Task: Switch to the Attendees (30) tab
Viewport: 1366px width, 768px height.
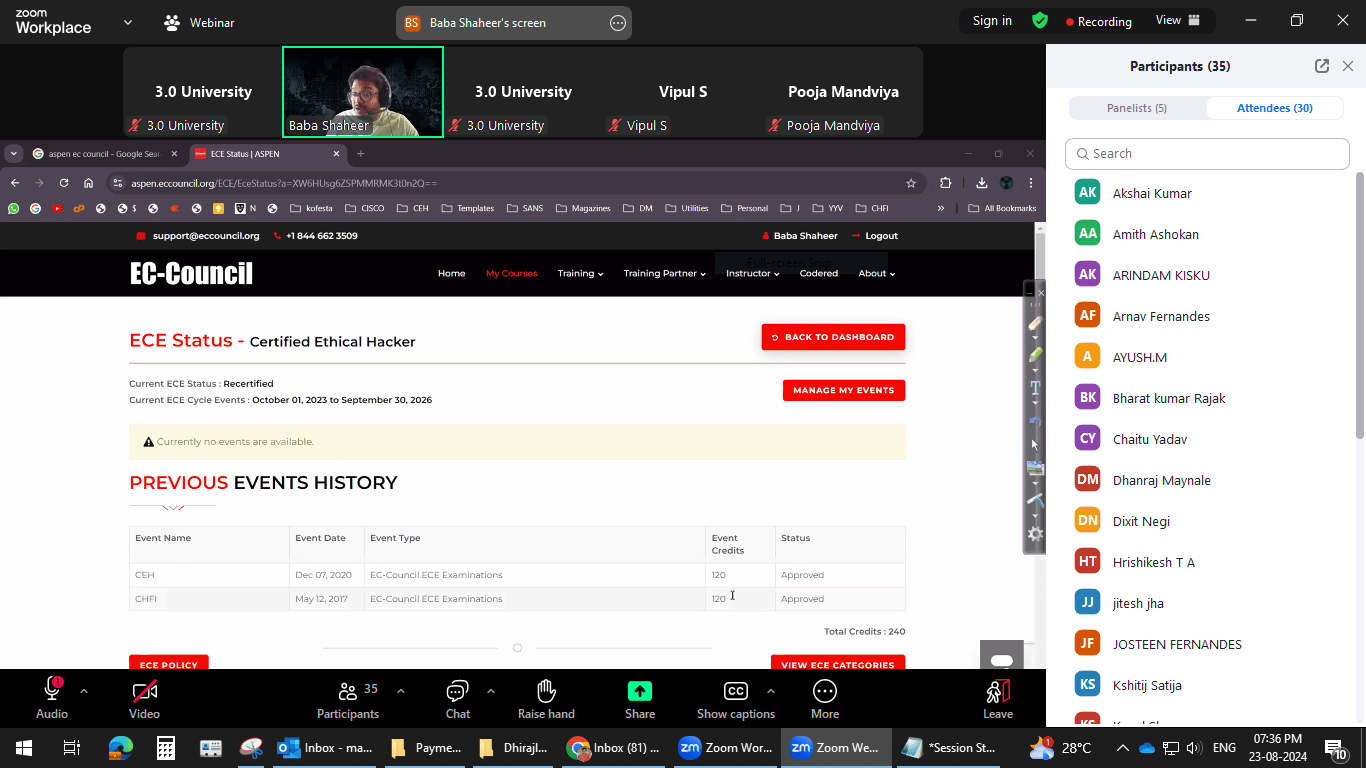Action: tap(1275, 108)
